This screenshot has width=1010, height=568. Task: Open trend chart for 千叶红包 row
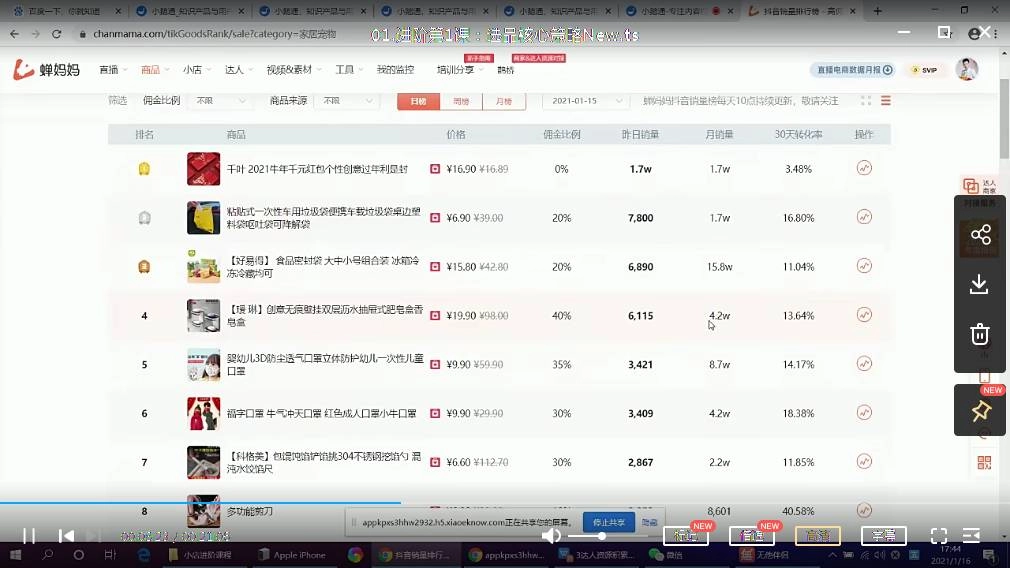pos(864,168)
